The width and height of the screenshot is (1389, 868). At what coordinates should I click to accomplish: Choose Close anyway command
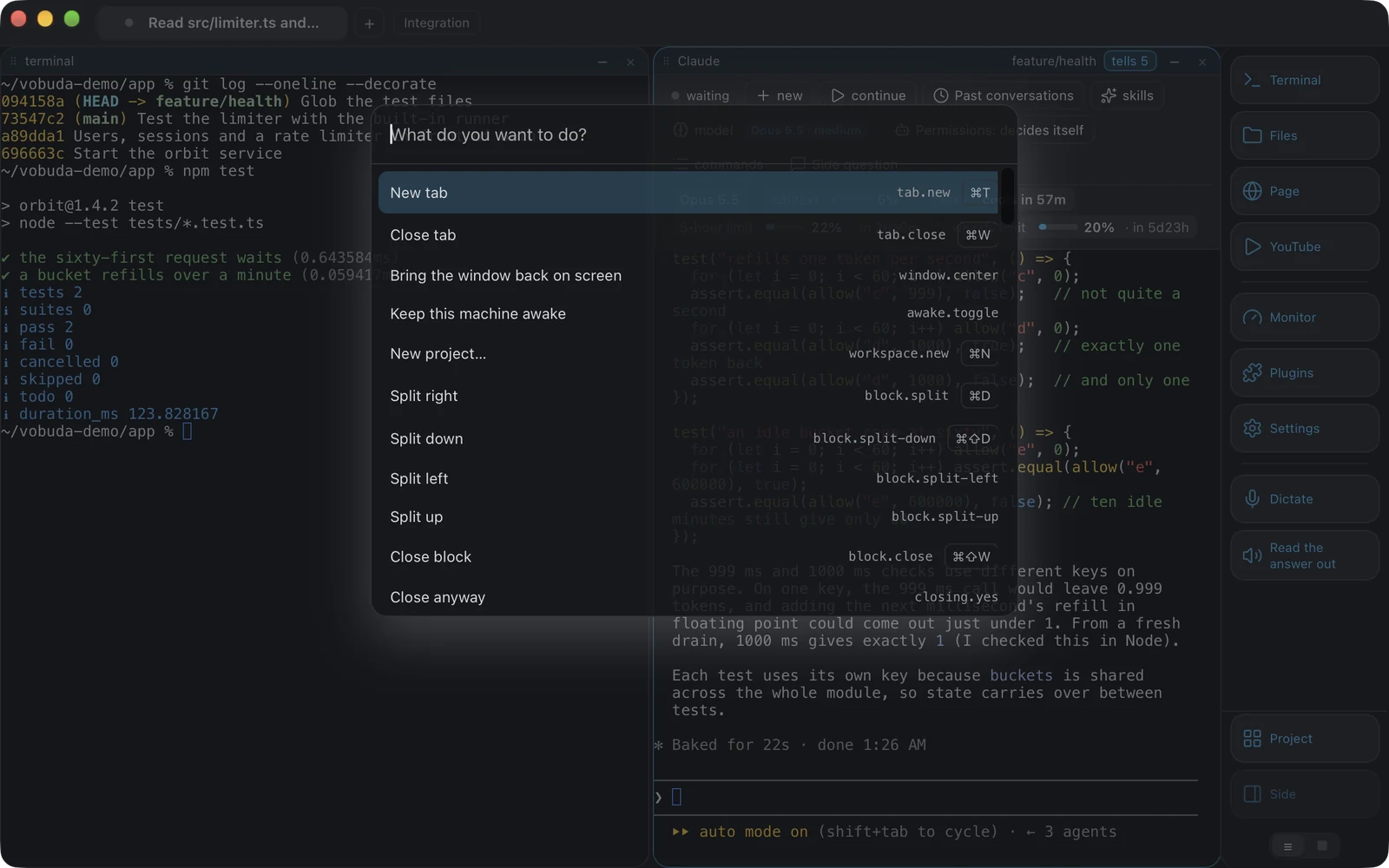point(688,597)
